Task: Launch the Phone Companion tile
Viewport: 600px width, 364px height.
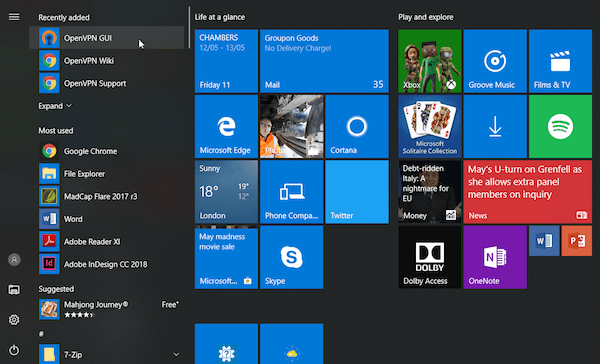Action: (292, 192)
